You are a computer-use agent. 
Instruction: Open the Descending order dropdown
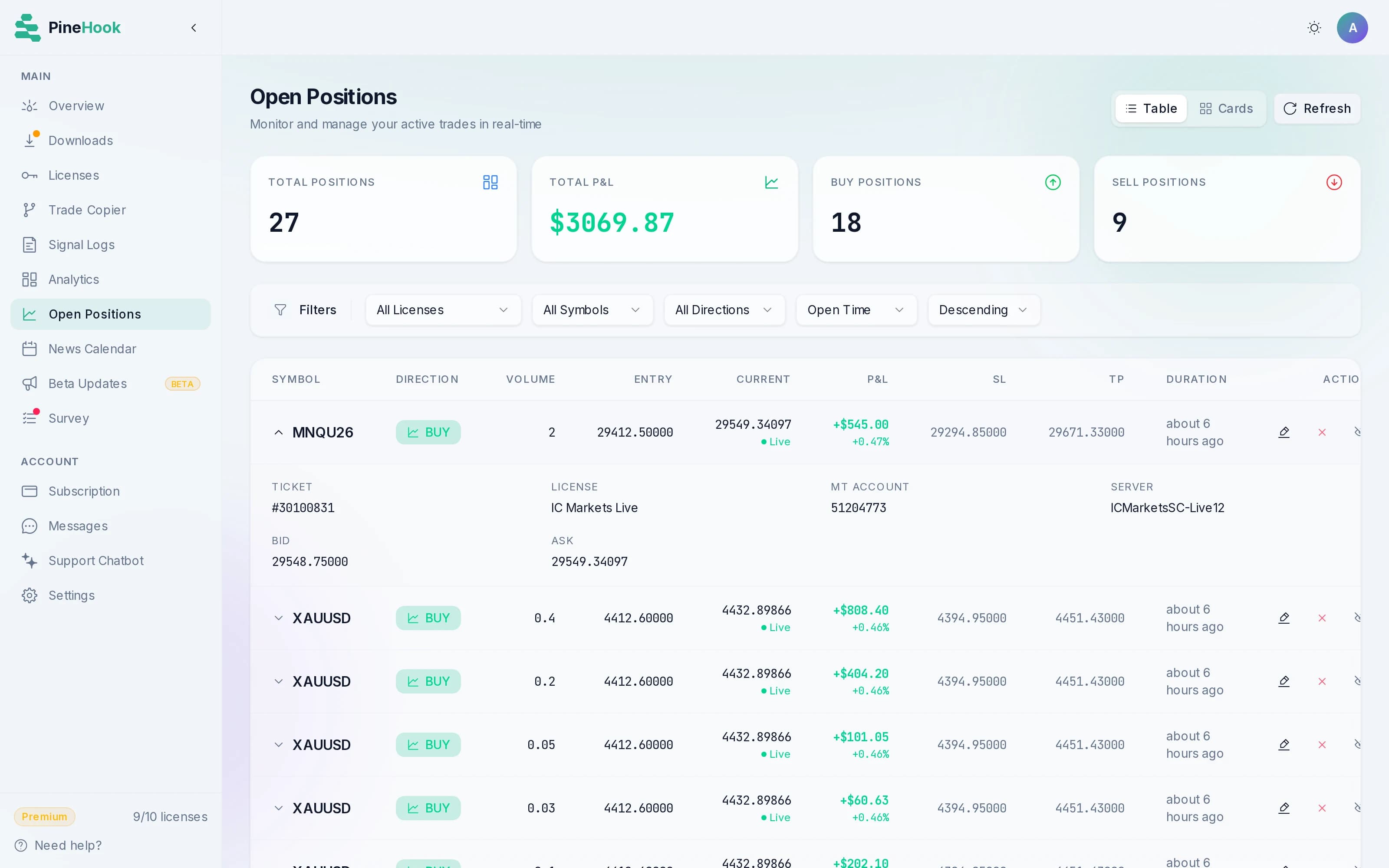pyautogui.click(x=984, y=310)
